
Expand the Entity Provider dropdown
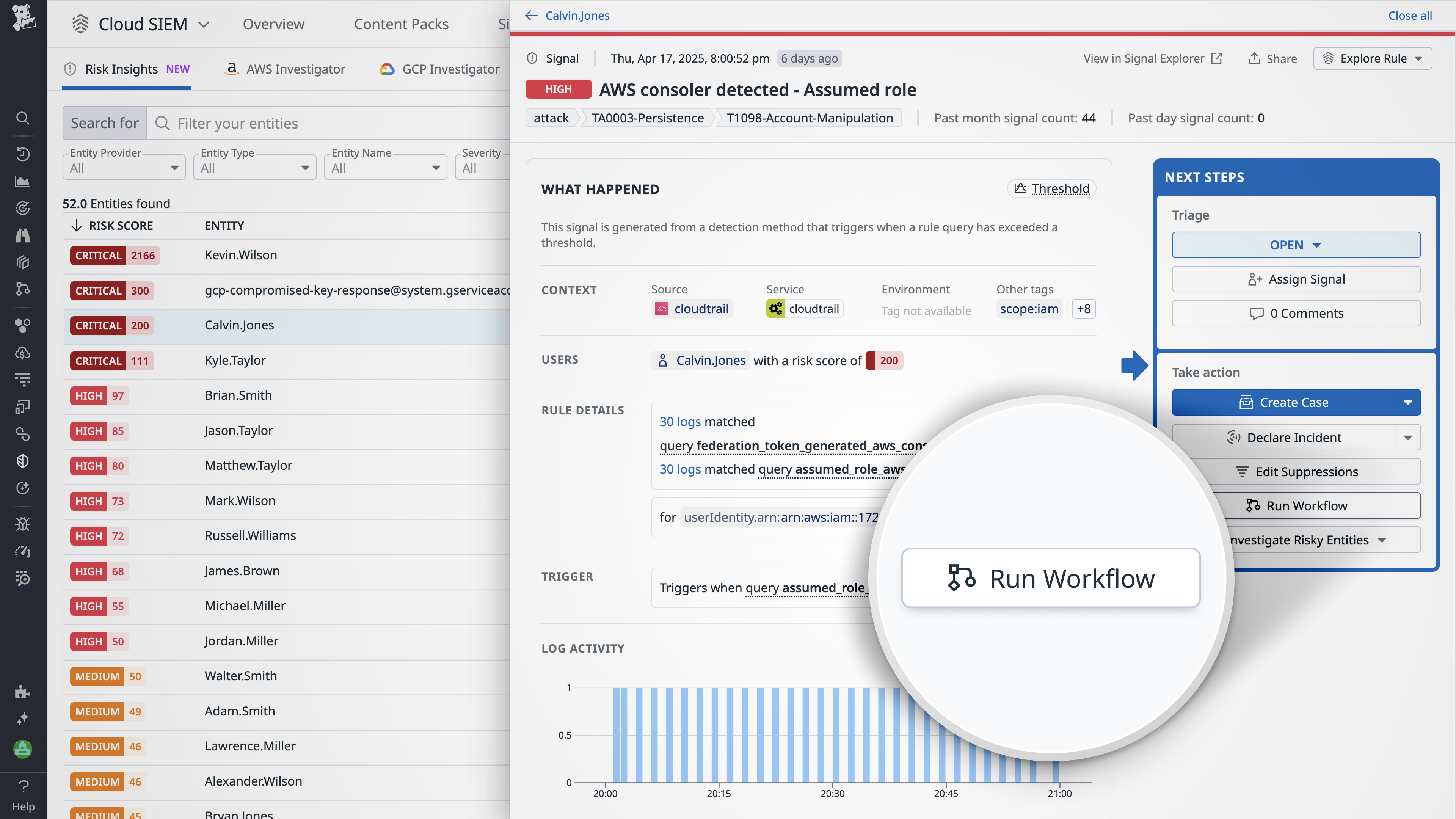click(x=124, y=168)
